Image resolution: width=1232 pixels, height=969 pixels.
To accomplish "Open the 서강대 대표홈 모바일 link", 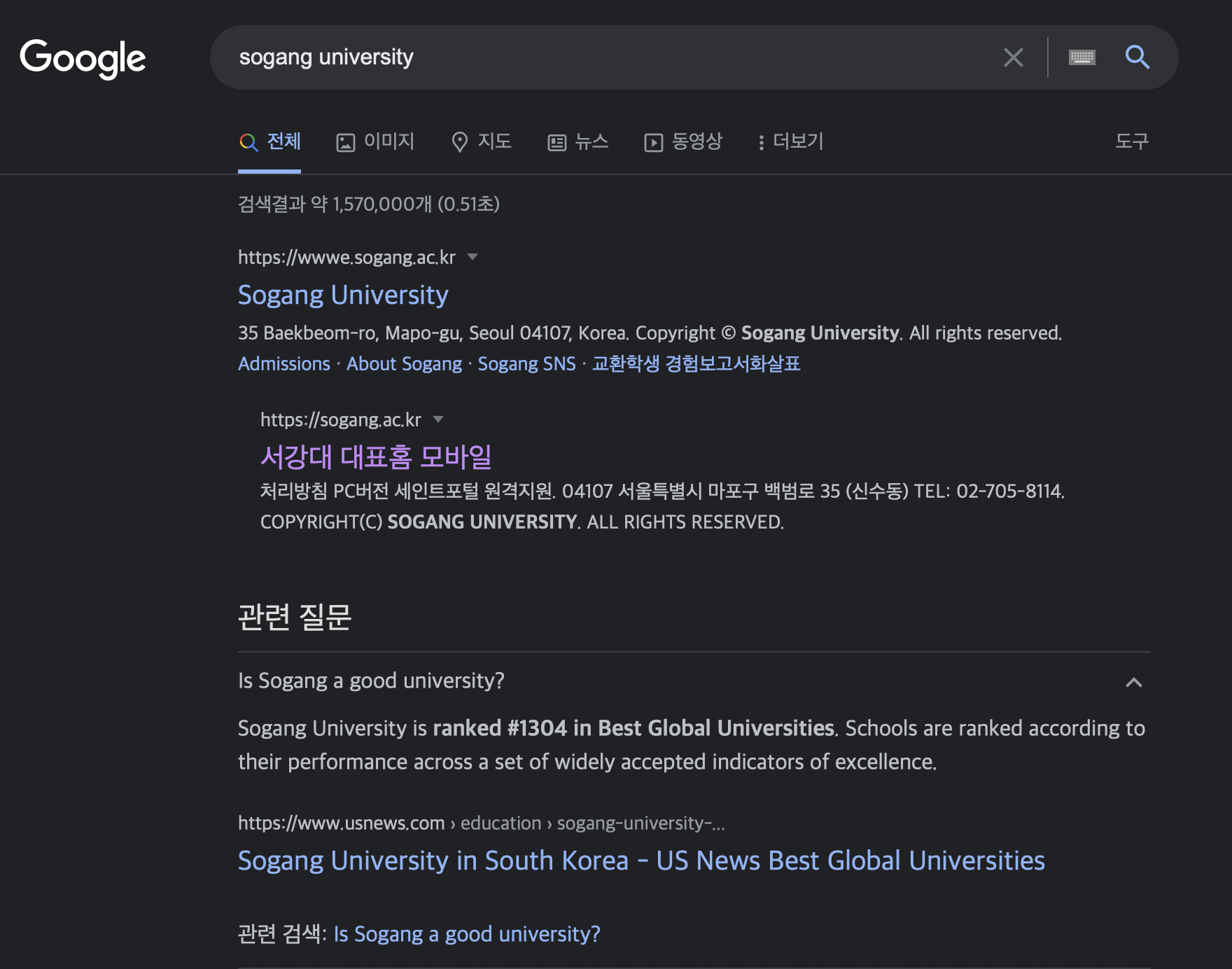I will [x=376, y=457].
